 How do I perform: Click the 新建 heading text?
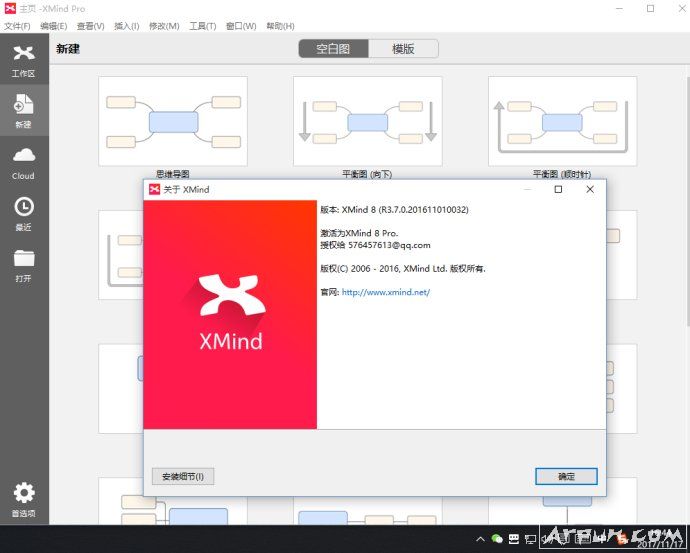pos(68,48)
